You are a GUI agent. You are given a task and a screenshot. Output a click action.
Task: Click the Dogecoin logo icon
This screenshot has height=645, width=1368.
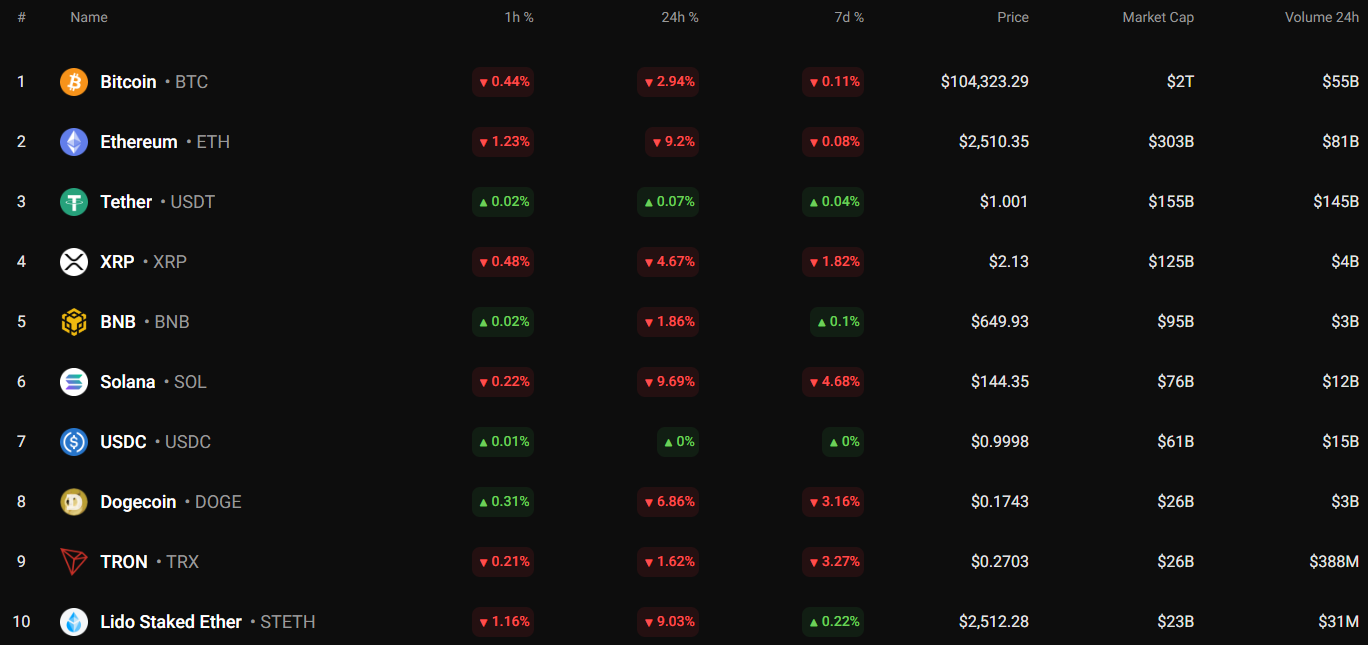point(74,502)
